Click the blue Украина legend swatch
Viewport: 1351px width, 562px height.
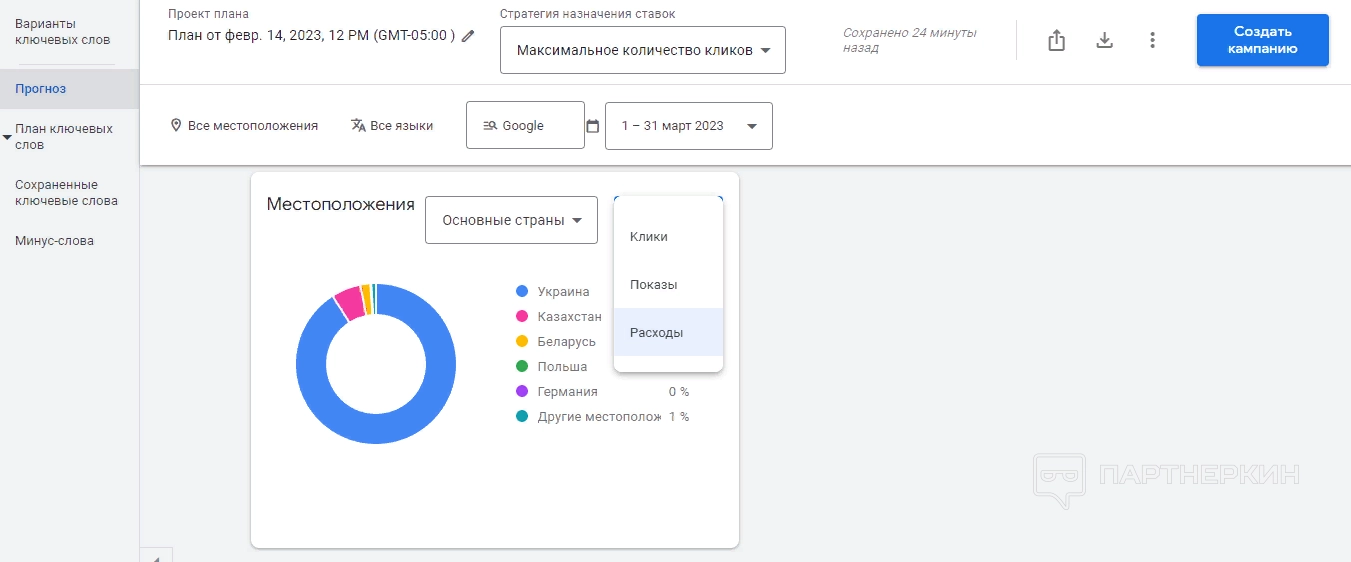click(521, 292)
